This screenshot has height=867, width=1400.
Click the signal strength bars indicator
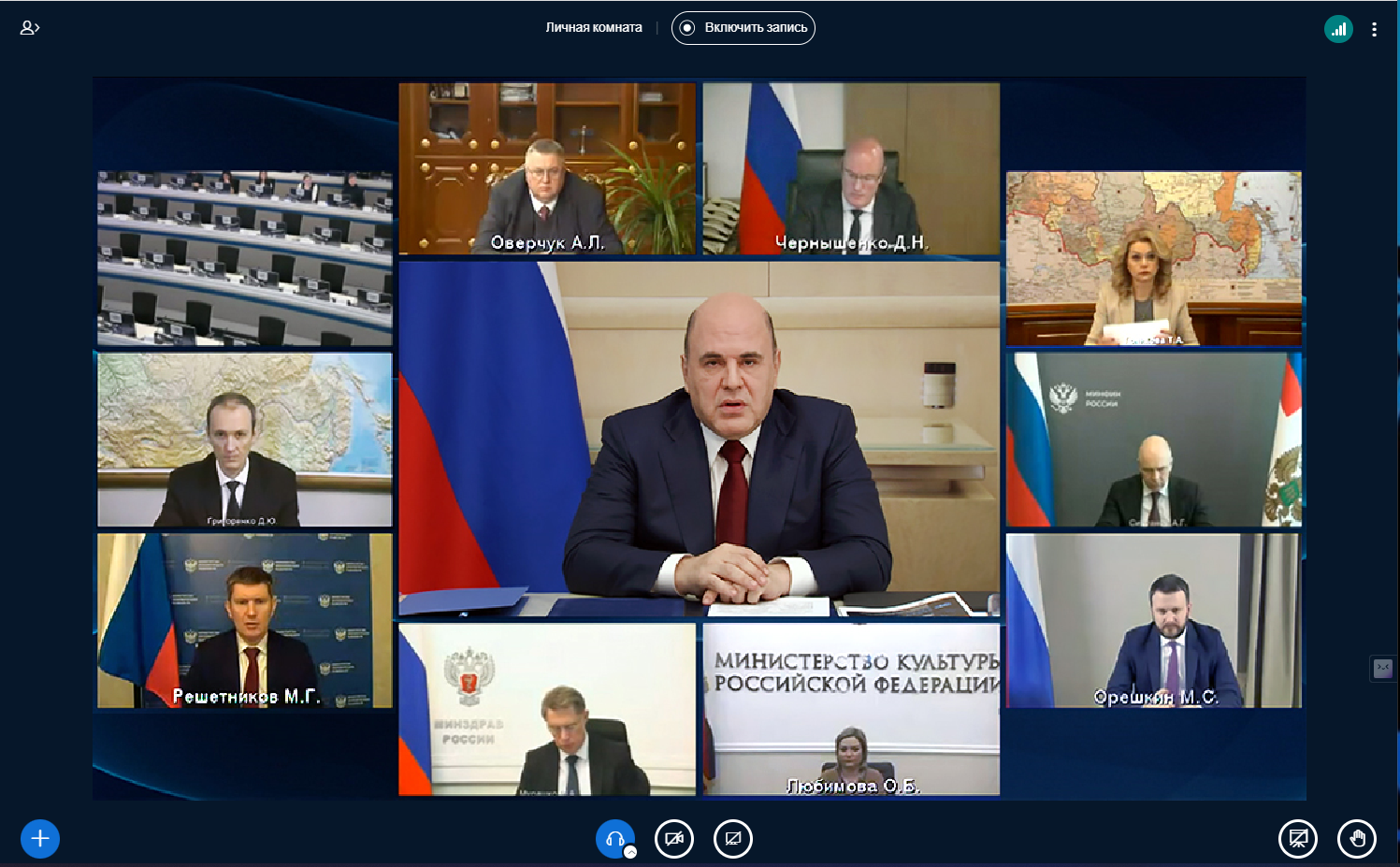1338,28
